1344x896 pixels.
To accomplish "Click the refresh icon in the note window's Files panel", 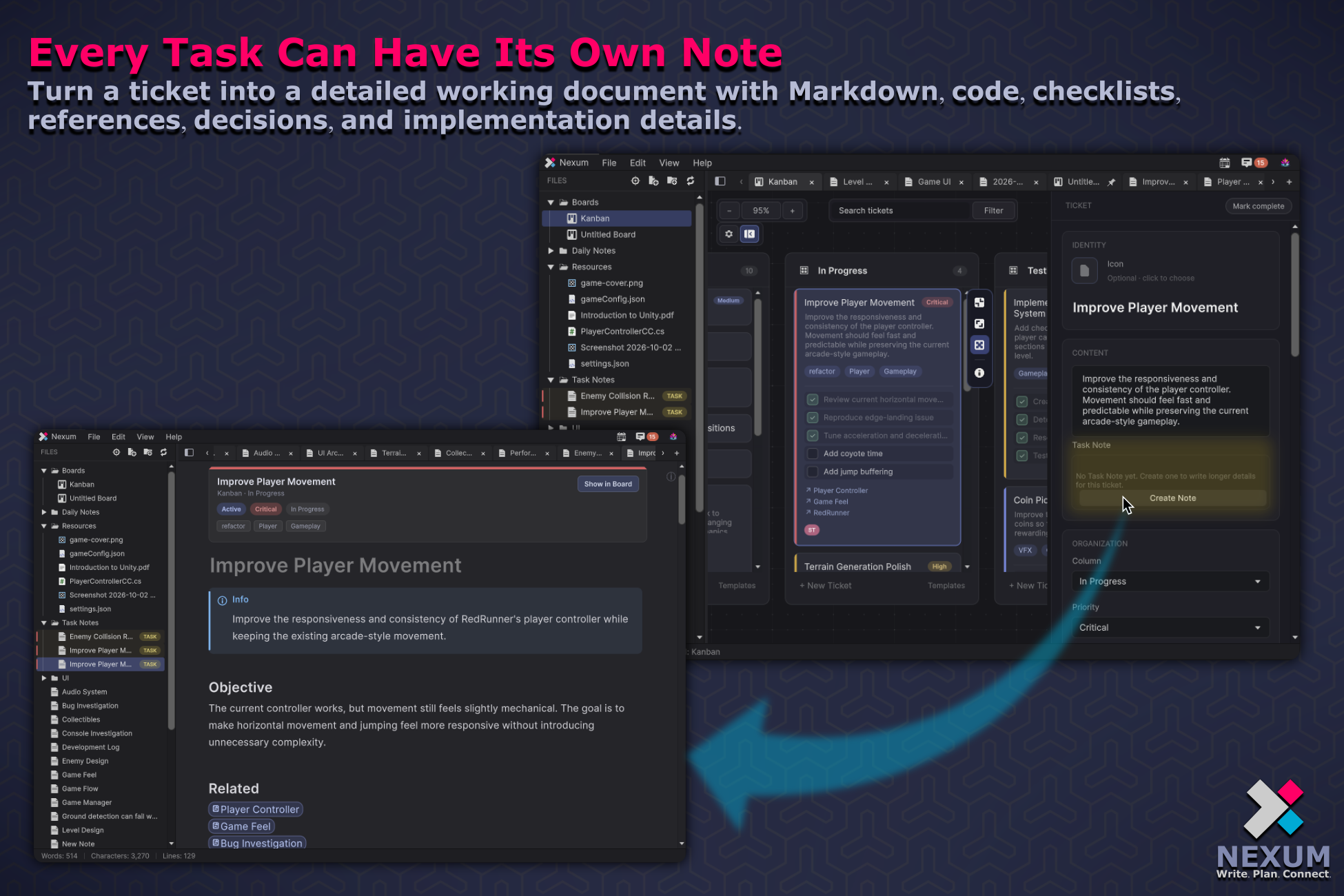I will pyautogui.click(x=163, y=452).
